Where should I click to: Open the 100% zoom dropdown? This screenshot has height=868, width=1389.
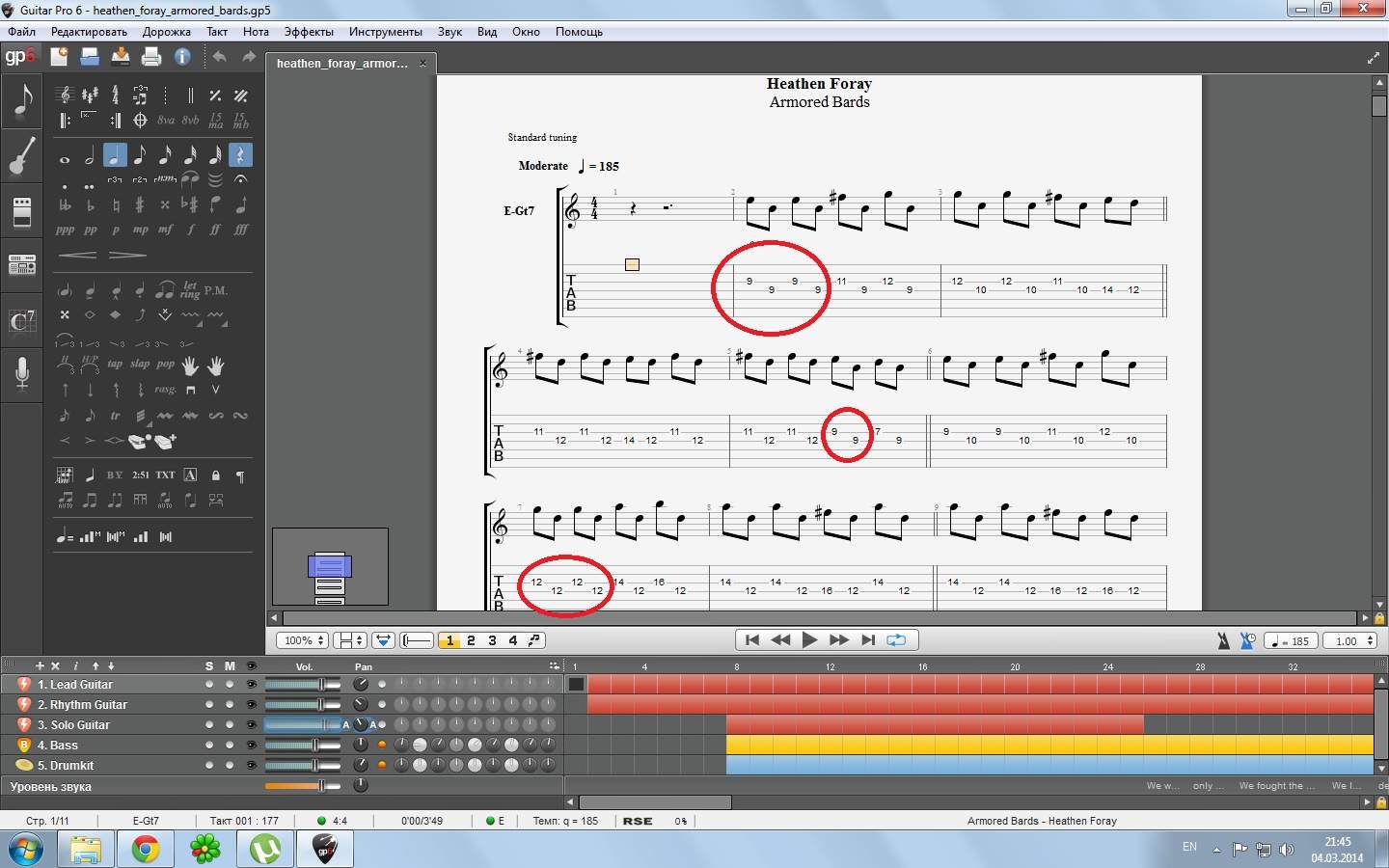302,640
